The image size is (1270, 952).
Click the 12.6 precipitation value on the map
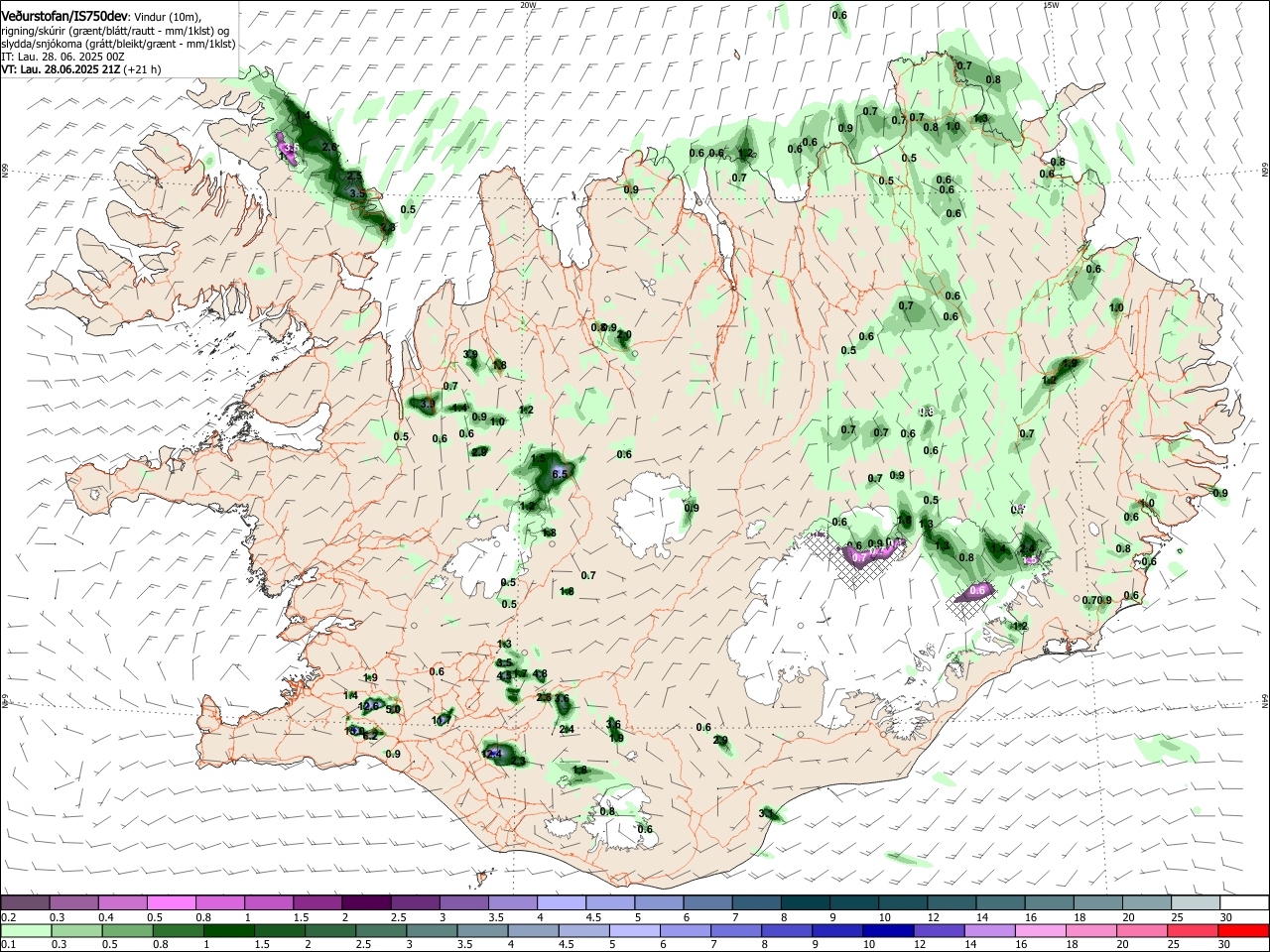click(x=369, y=706)
